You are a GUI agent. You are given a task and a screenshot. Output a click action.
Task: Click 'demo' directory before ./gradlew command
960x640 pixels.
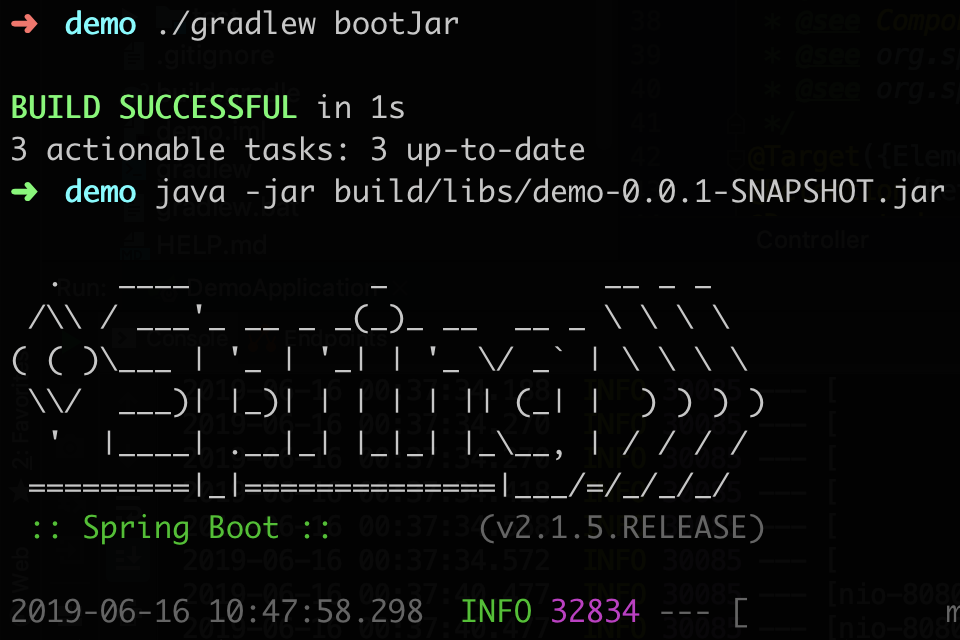point(100,24)
